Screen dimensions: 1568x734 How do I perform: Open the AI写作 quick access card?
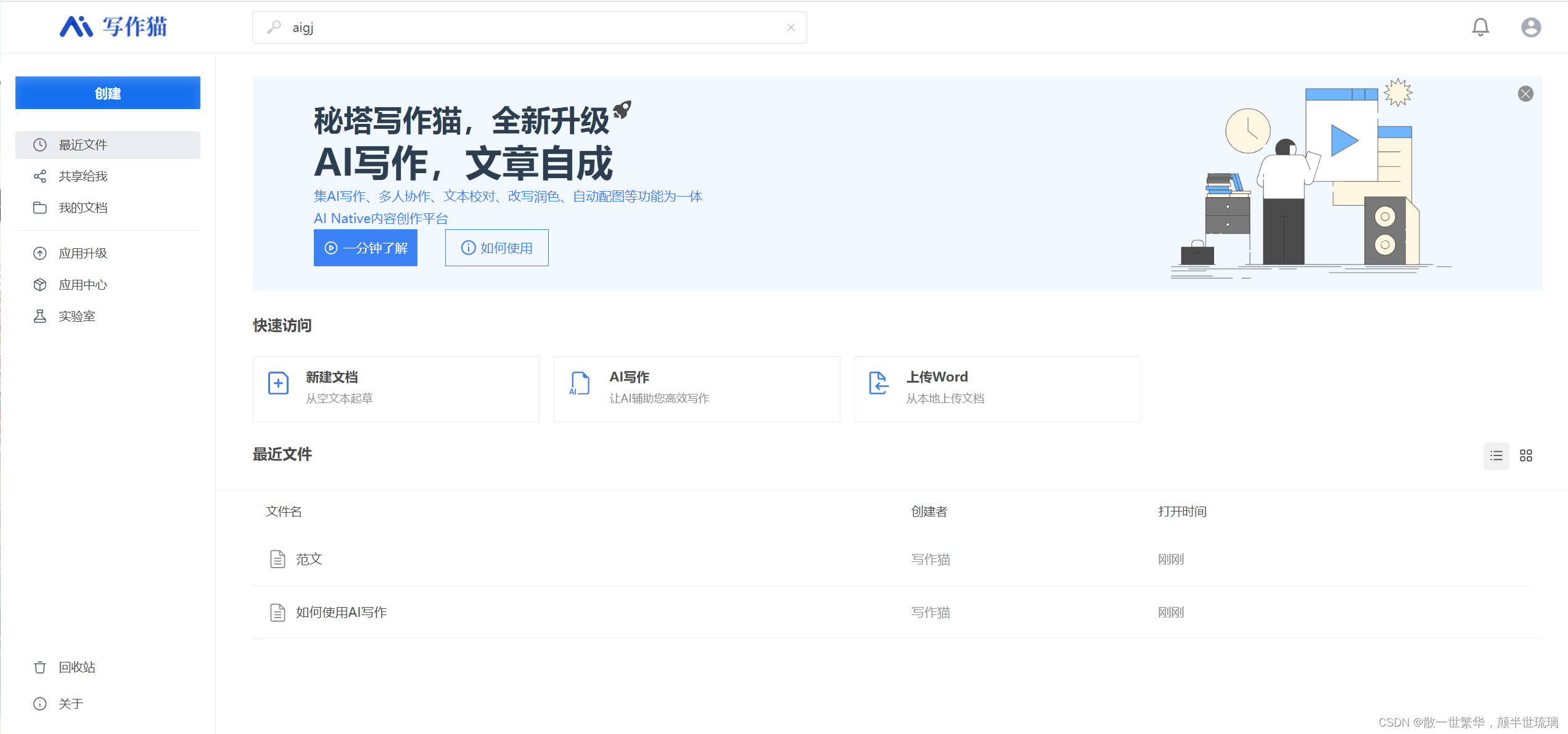click(x=697, y=389)
